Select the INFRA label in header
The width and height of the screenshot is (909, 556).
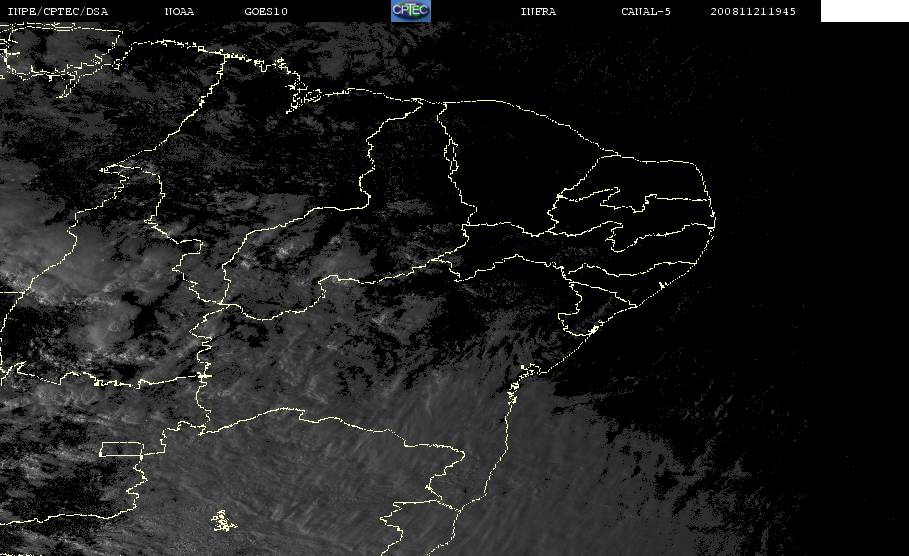[x=538, y=12]
